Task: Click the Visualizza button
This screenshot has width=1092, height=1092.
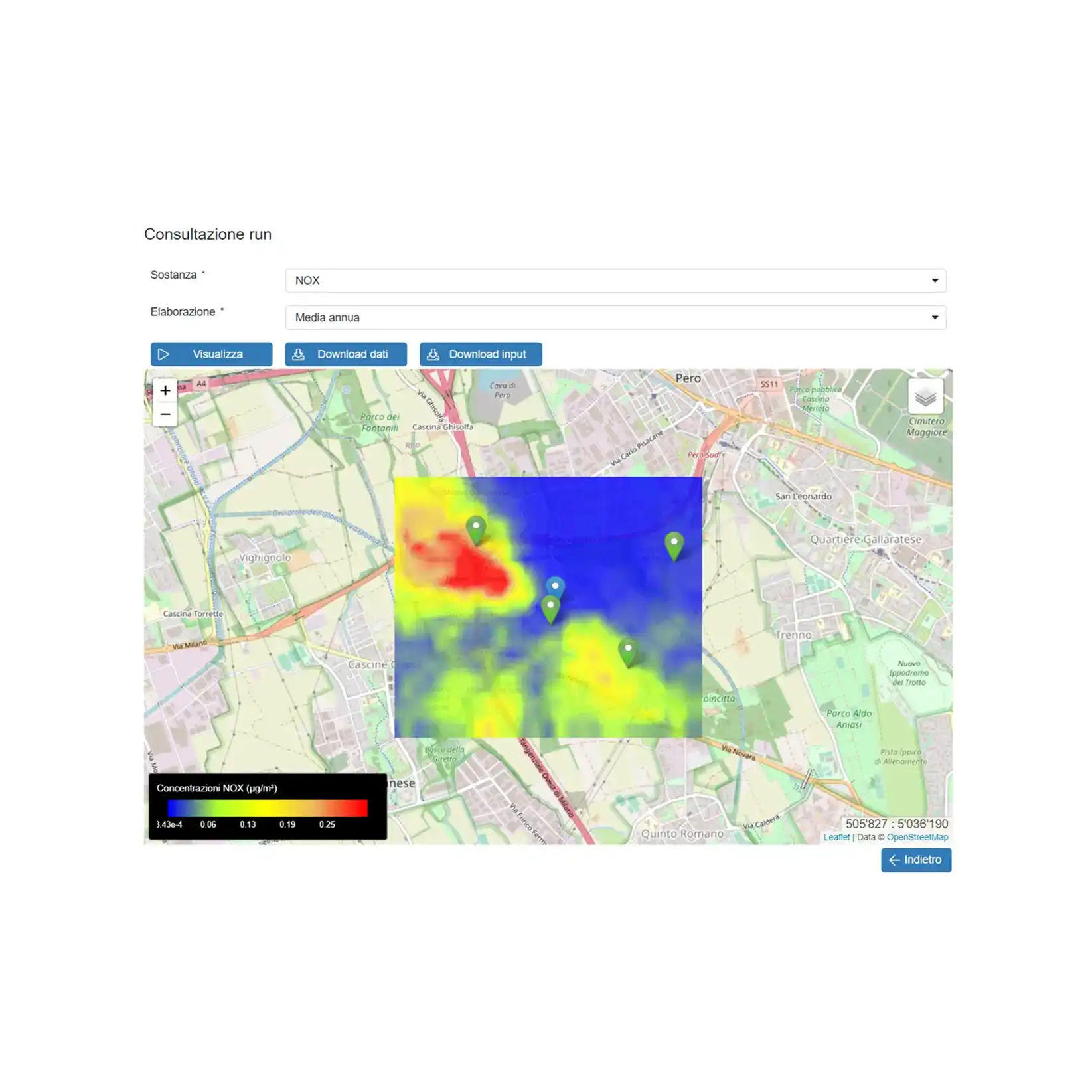Action: click(x=211, y=354)
